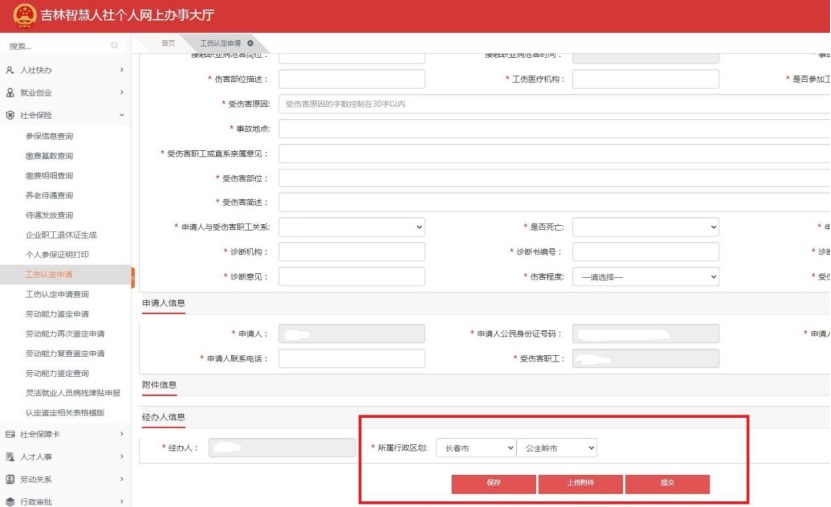
Task: Open the 长春市 city dropdown
Action: pyautogui.click(x=476, y=449)
